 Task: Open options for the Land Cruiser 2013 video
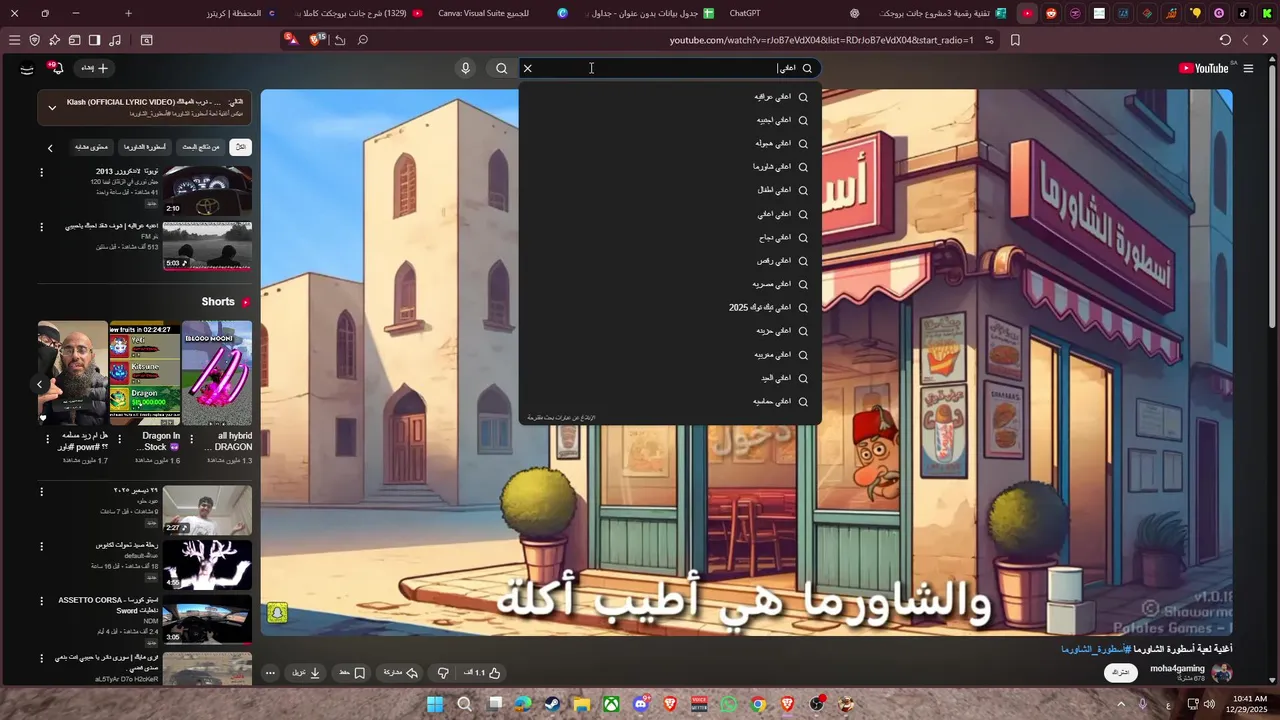point(41,173)
